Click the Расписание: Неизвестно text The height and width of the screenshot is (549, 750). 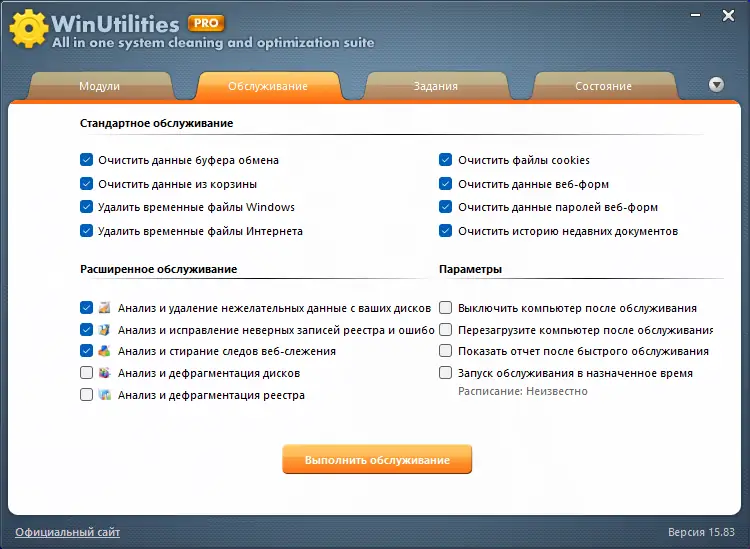click(x=523, y=391)
